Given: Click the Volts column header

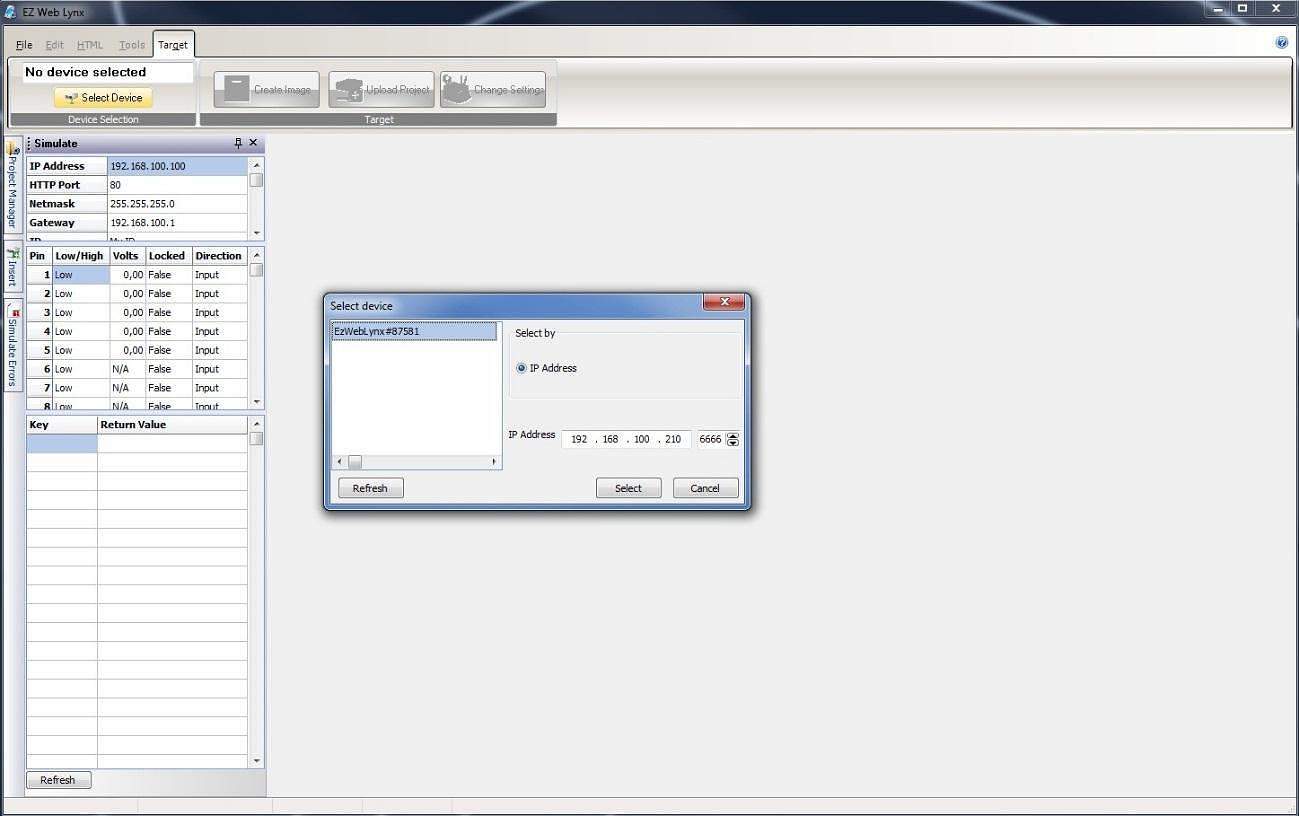Looking at the screenshot, I should [x=126, y=256].
